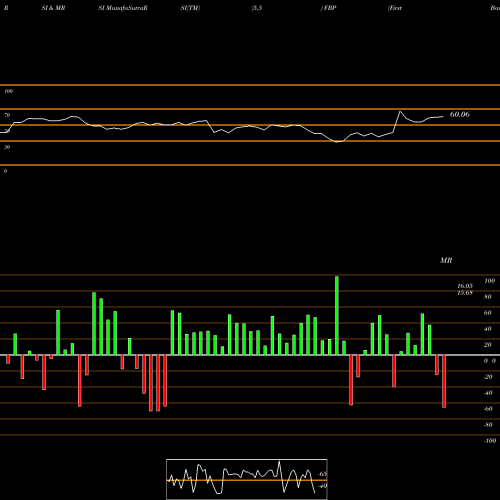Select the 16.05 value in MR panel
The height and width of the screenshot is (500, 500).
(465, 286)
